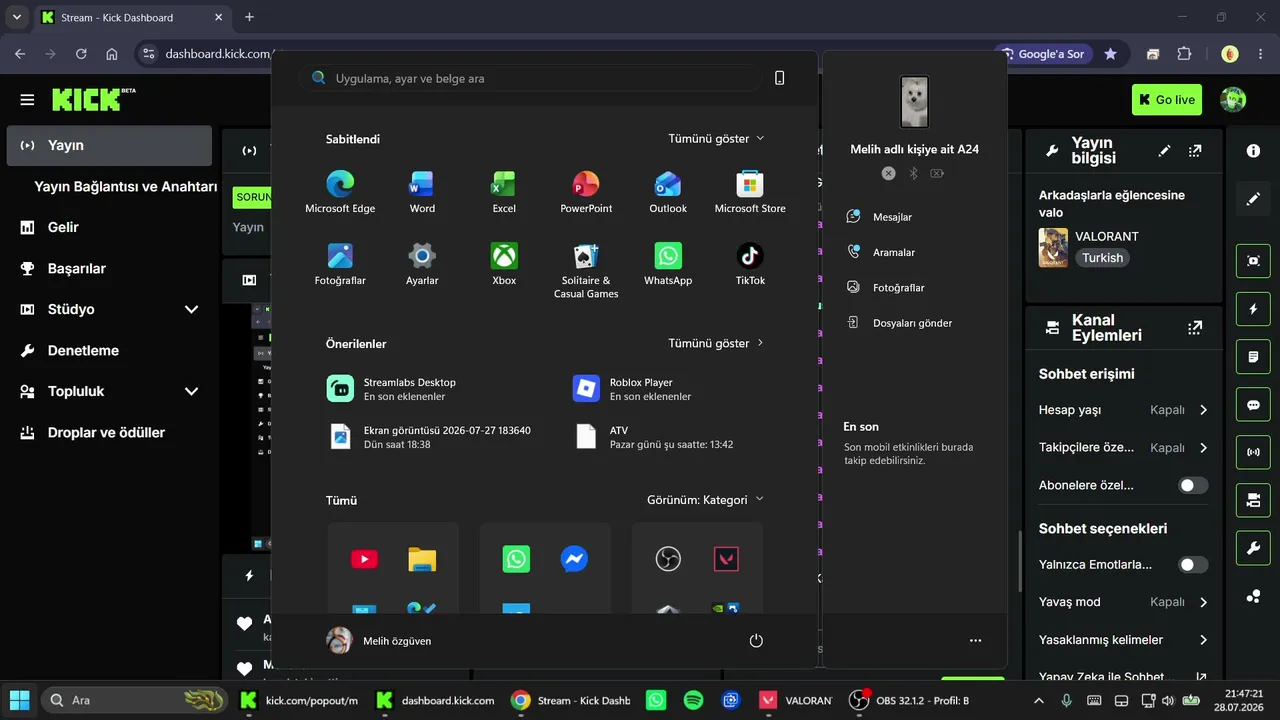Open TikTok pinned app
The width and height of the screenshot is (1280, 720).
750,264
